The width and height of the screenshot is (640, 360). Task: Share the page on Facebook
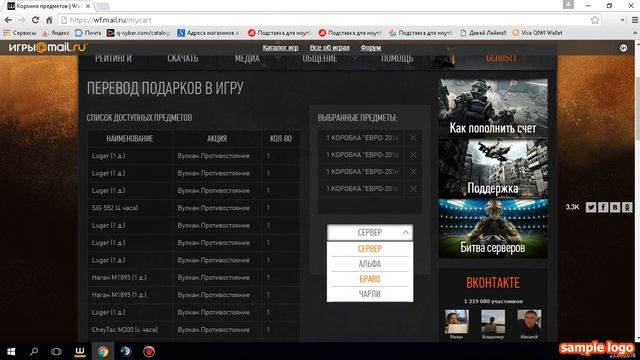(x=603, y=207)
